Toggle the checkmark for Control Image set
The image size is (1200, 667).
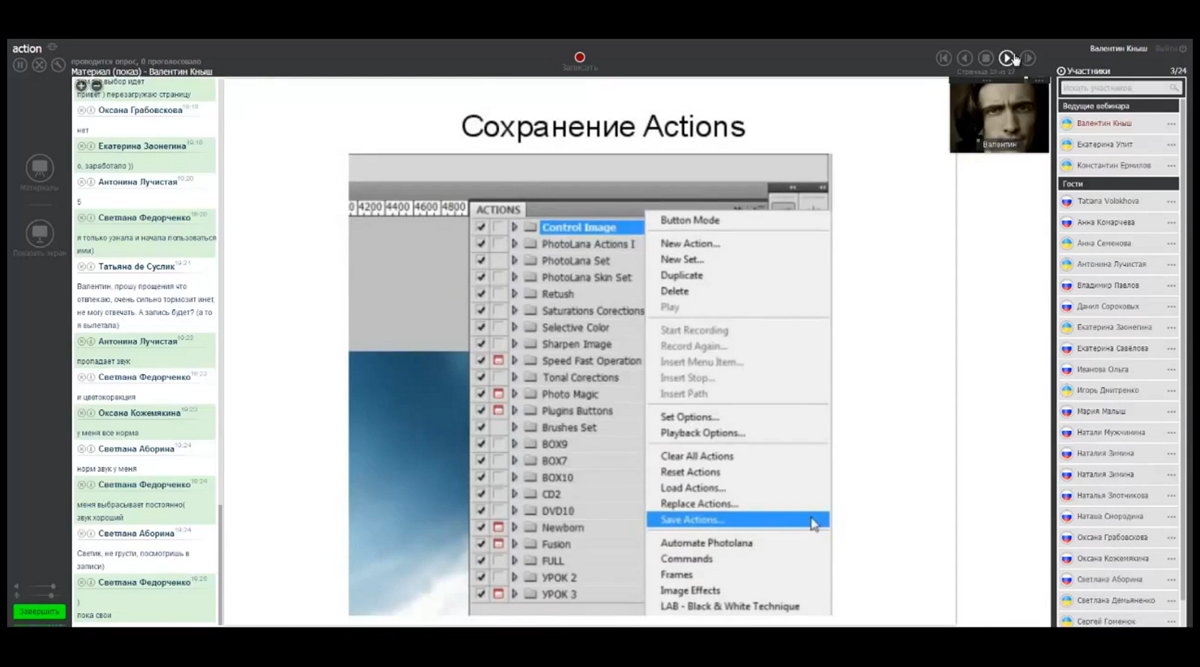[481, 227]
